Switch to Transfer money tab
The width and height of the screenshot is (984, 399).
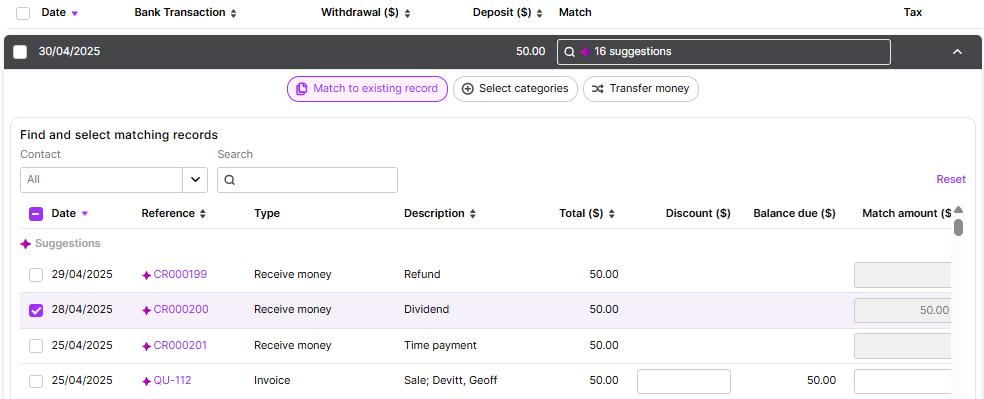point(641,89)
